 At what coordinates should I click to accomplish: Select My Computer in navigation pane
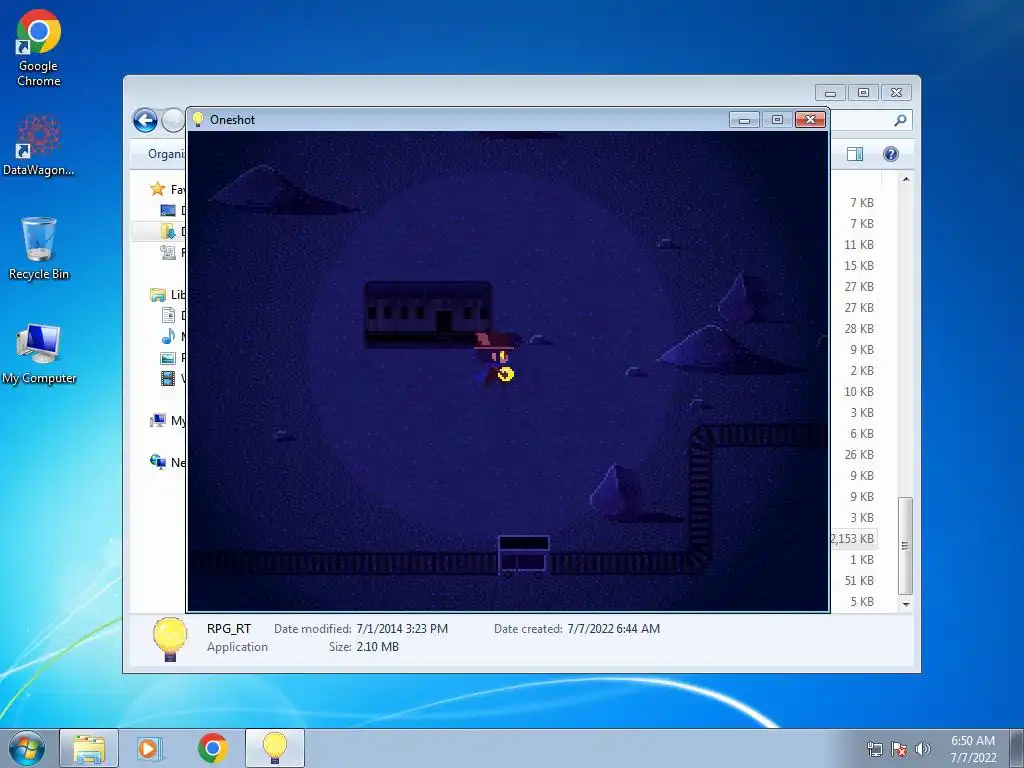167,421
